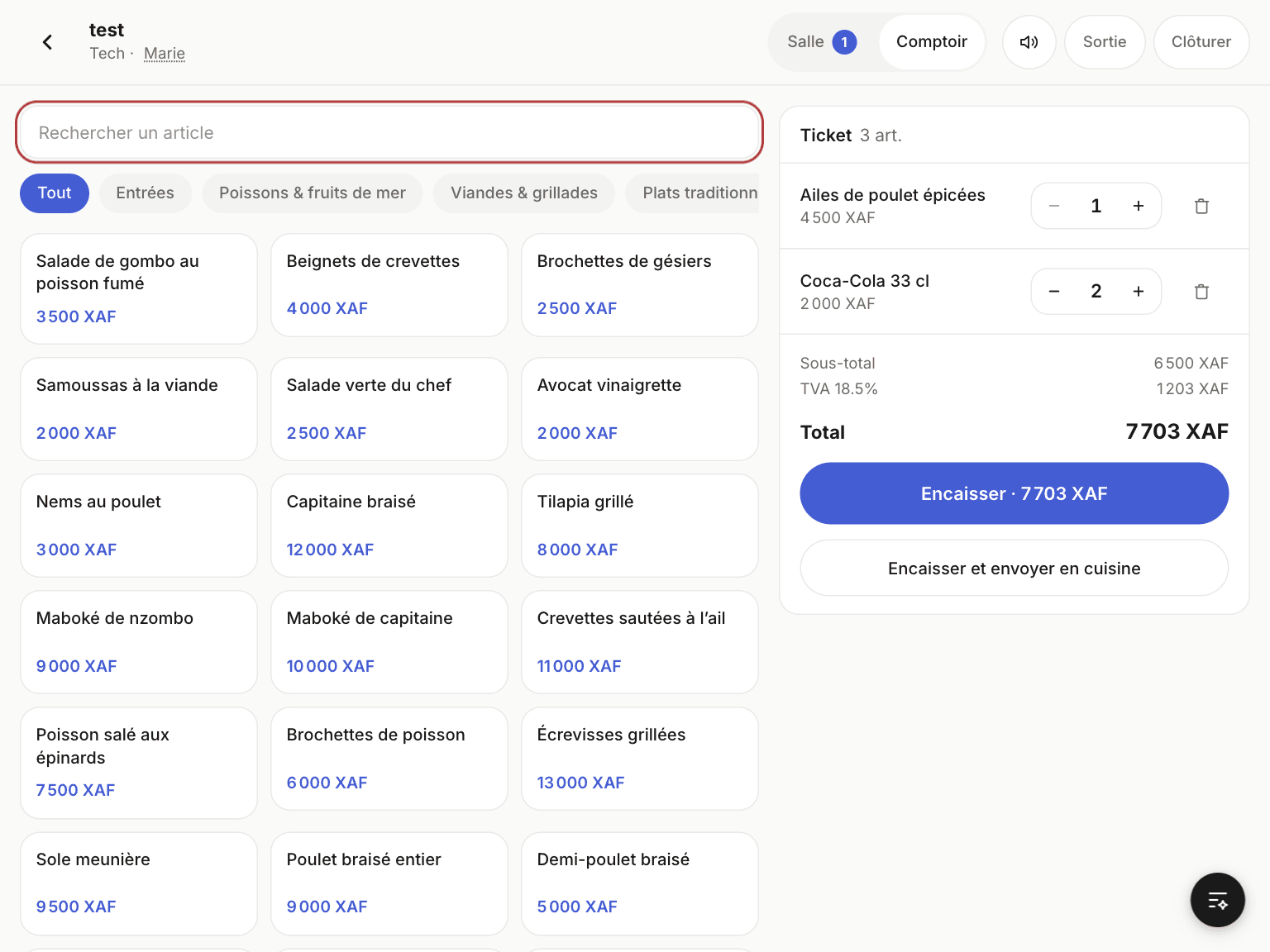Click the Sous-total label

(838, 364)
